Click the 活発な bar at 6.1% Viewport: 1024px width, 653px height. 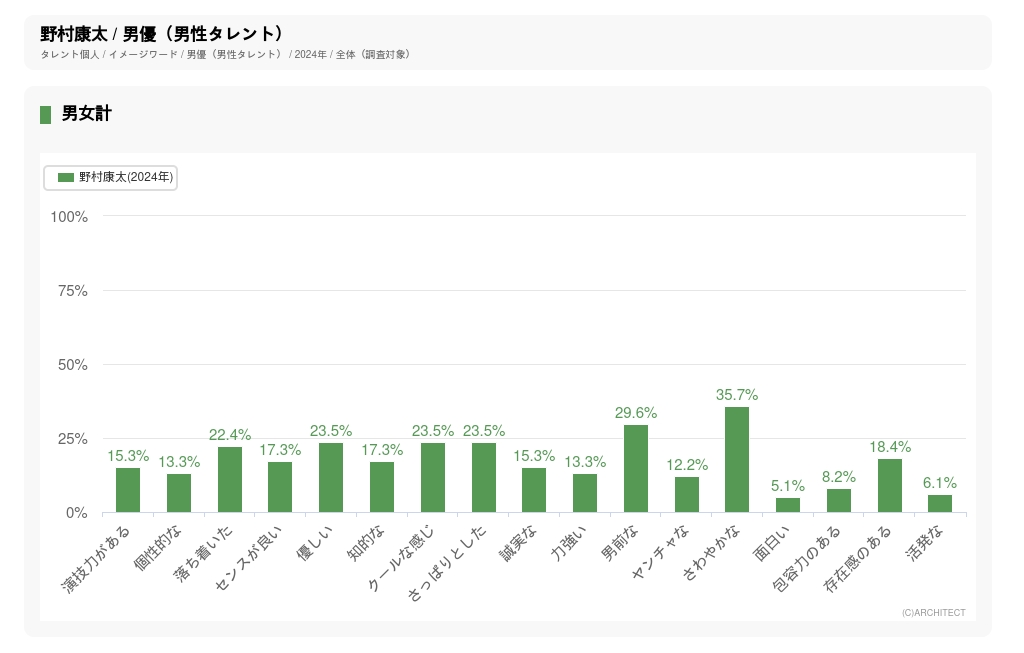(x=940, y=504)
